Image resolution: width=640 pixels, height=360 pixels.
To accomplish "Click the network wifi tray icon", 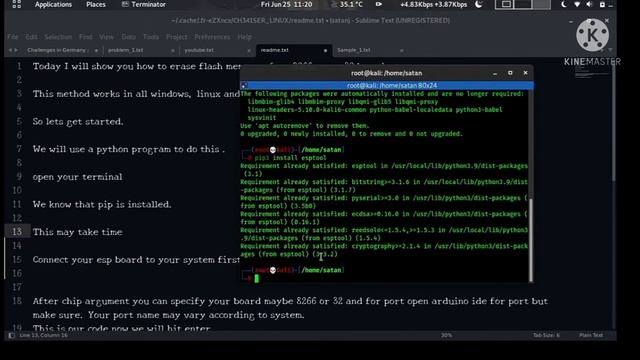I will point(577,4).
